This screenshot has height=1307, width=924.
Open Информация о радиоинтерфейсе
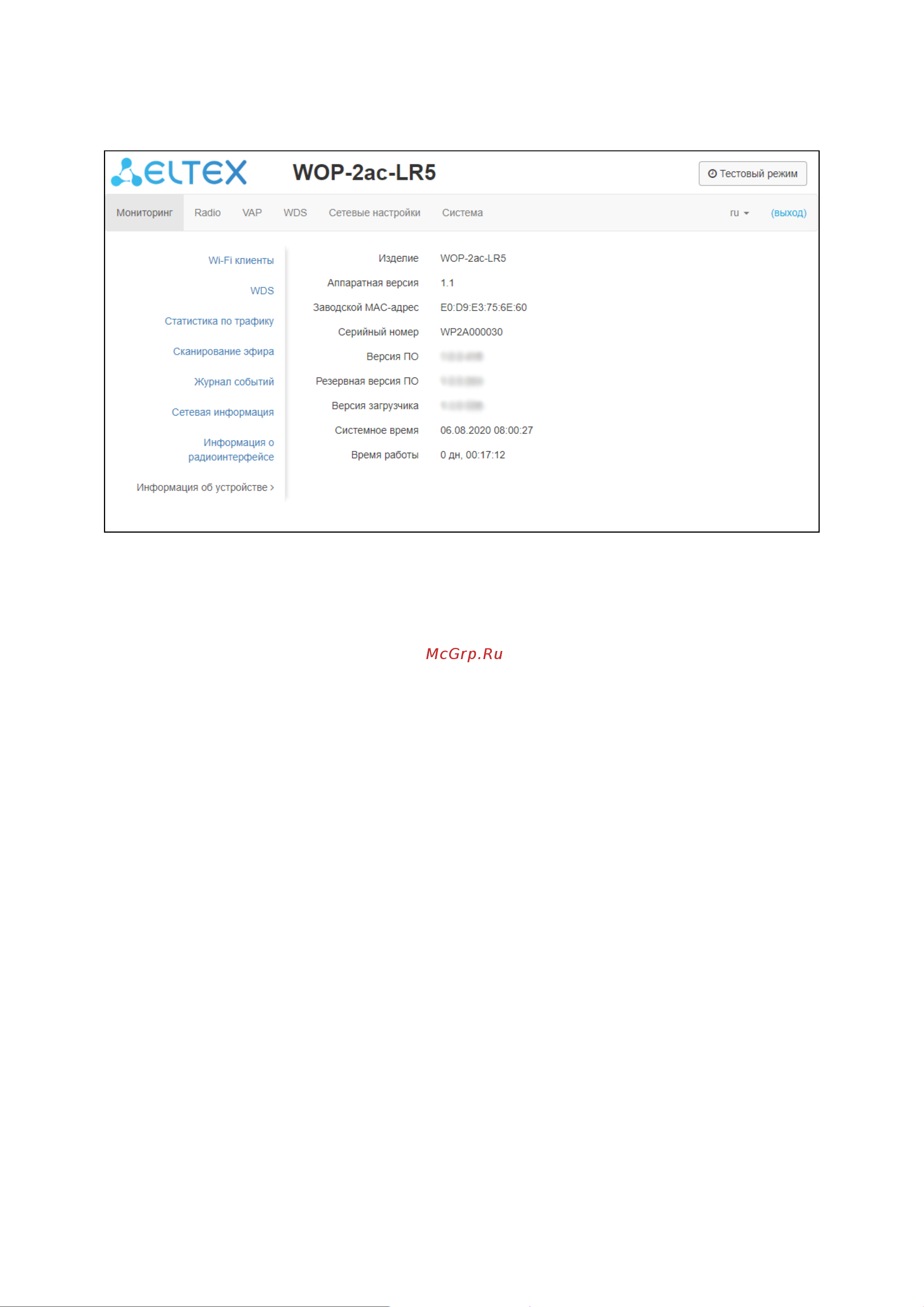tap(231, 450)
